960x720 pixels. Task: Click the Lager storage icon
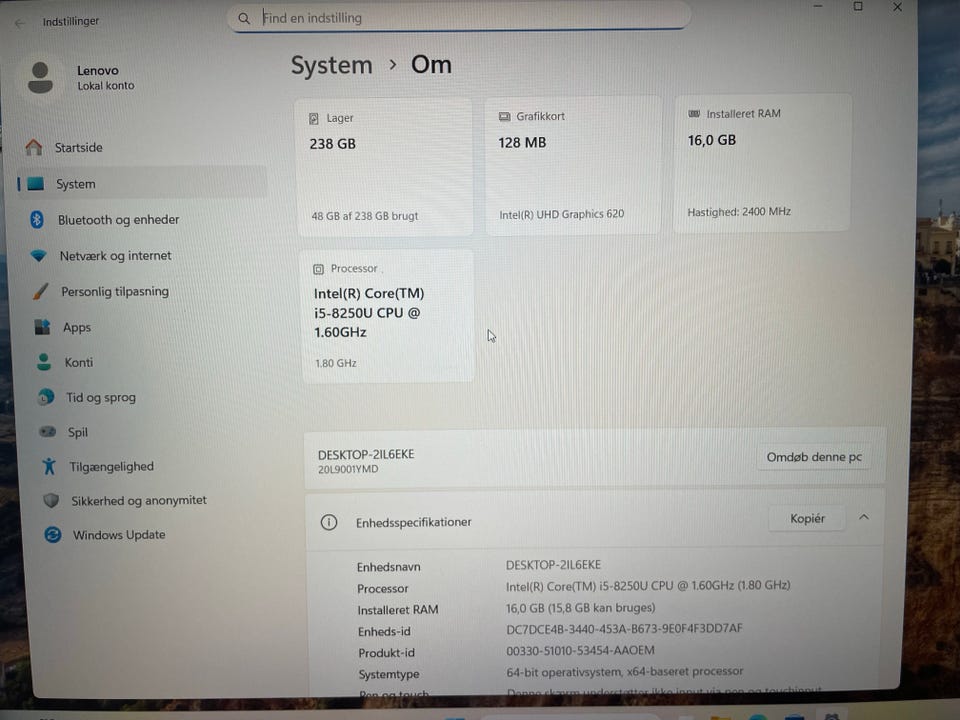tap(313, 118)
